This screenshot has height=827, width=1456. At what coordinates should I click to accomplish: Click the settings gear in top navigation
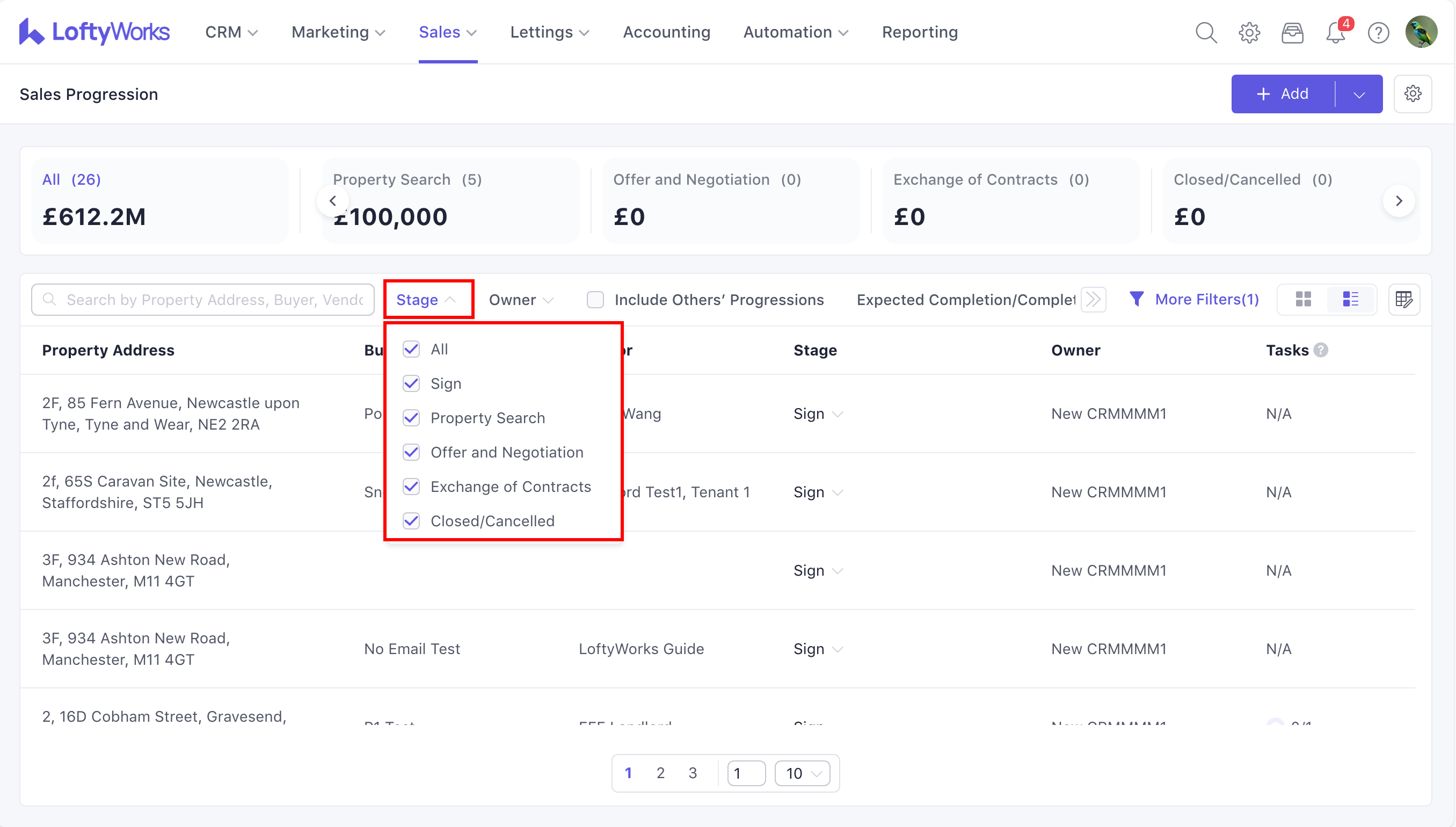pos(1249,32)
